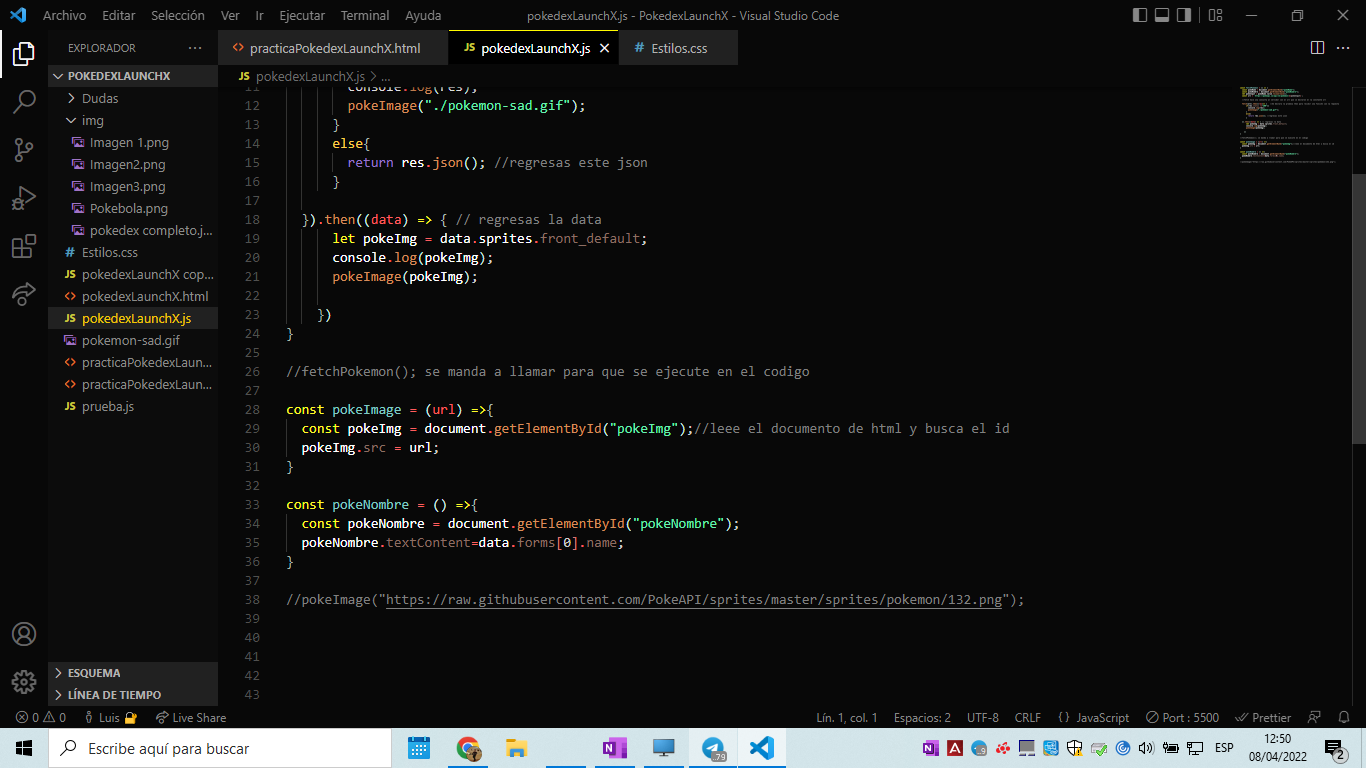Open the Extensions view
This screenshot has height=768, width=1366.
[24, 244]
